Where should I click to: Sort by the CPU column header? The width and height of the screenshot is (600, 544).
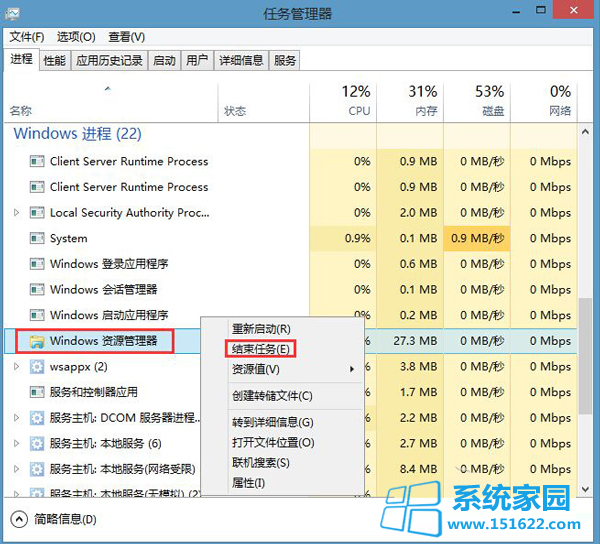click(x=343, y=103)
